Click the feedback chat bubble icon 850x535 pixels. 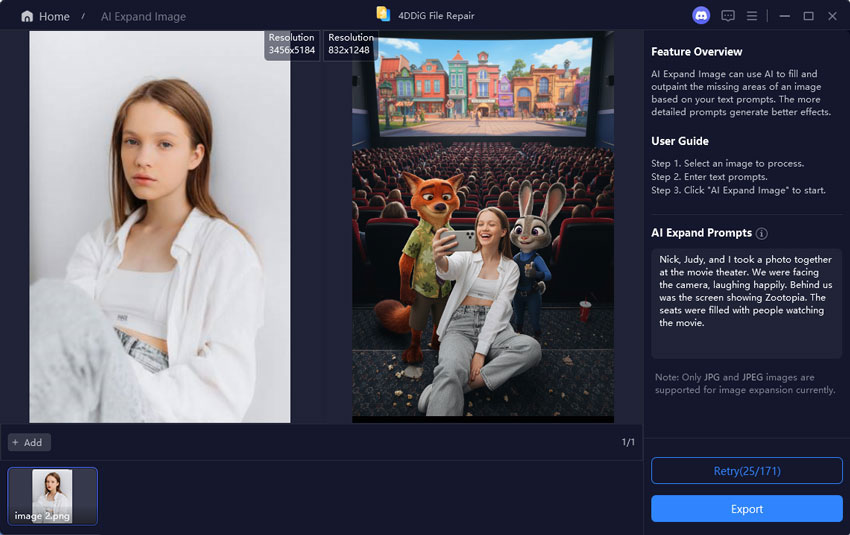[728, 16]
